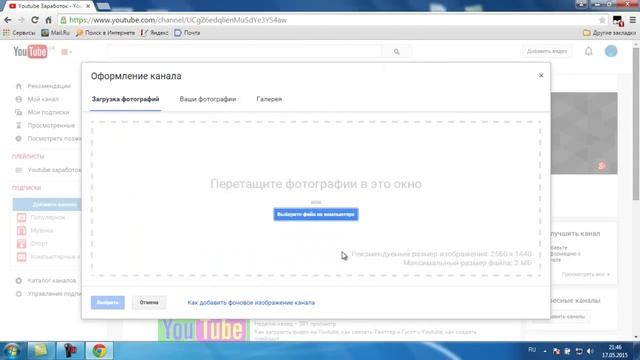Expand the Просмотреть все dropdown
Image resolution: width=640 pixels, height=360 pixels.
pyautogui.click(x=586, y=274)
